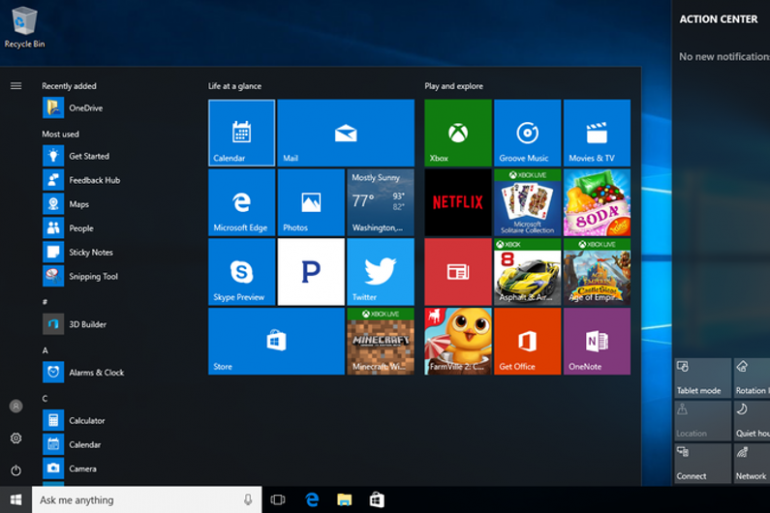
Task: Open the Store tile
Action: click(276, 341)
